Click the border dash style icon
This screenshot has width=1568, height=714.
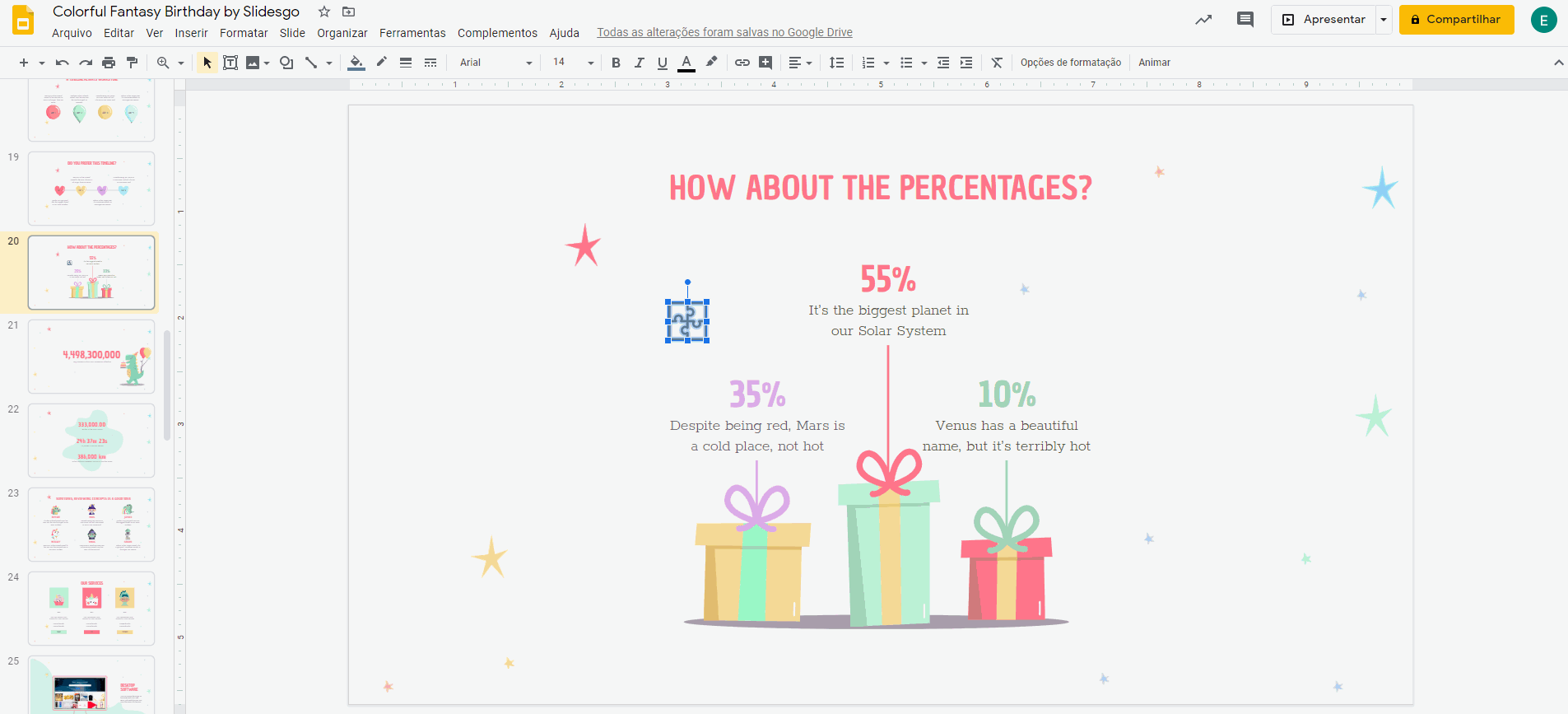pyautogui.click(x=430, y=63)
